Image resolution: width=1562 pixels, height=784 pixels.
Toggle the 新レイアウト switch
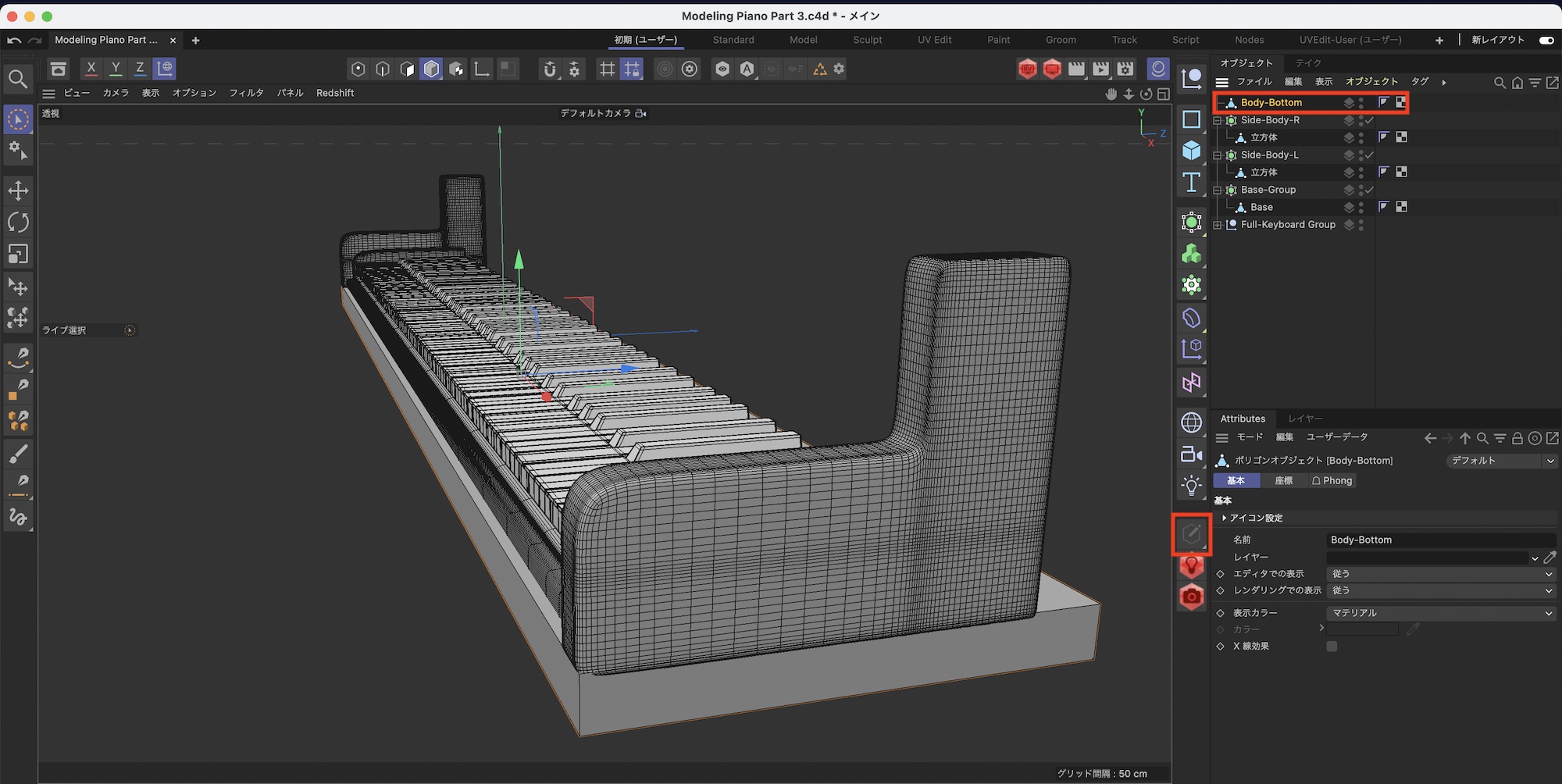click(1546, 40)
